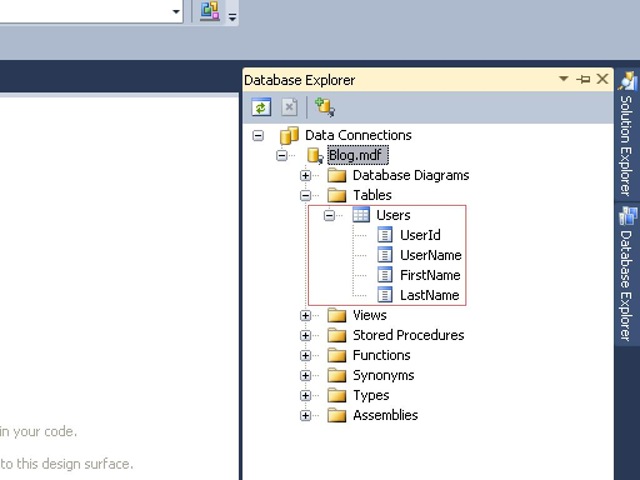640x480 pixels.
Task: Click the UserId column icon
Action: [385, 235]
